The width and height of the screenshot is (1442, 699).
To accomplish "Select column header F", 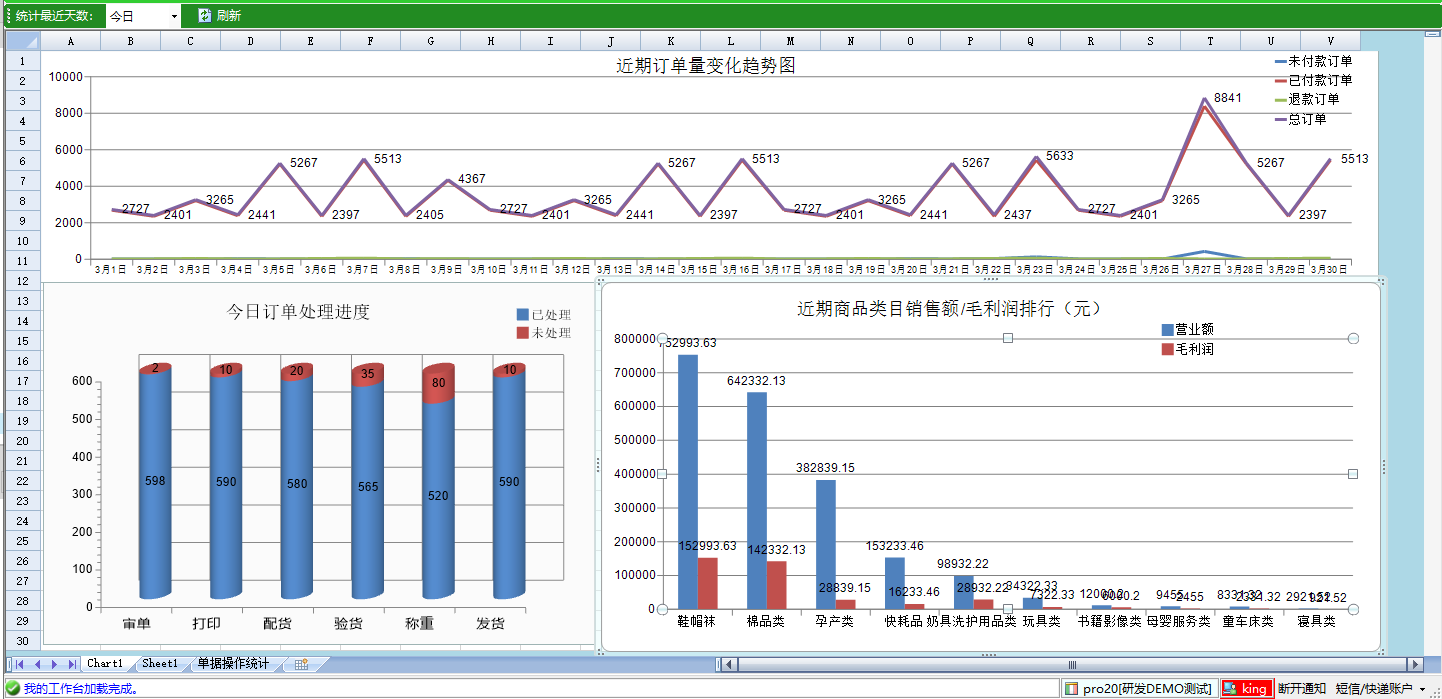I will (370, 41).
